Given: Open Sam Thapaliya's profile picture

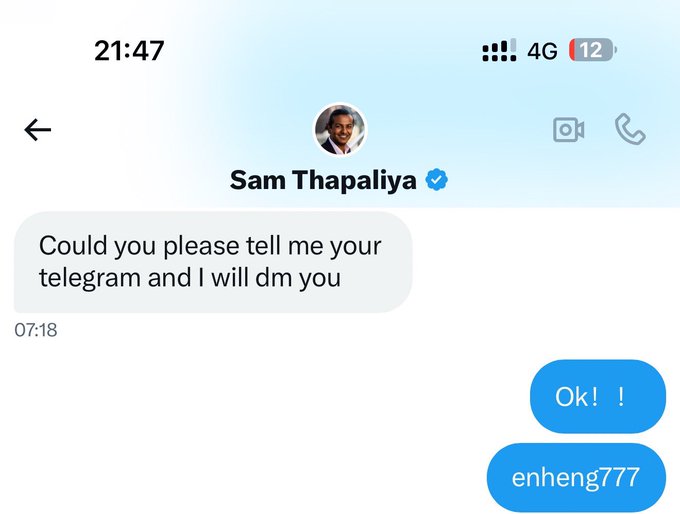Looking at the screenshot, I should point(340,130).
